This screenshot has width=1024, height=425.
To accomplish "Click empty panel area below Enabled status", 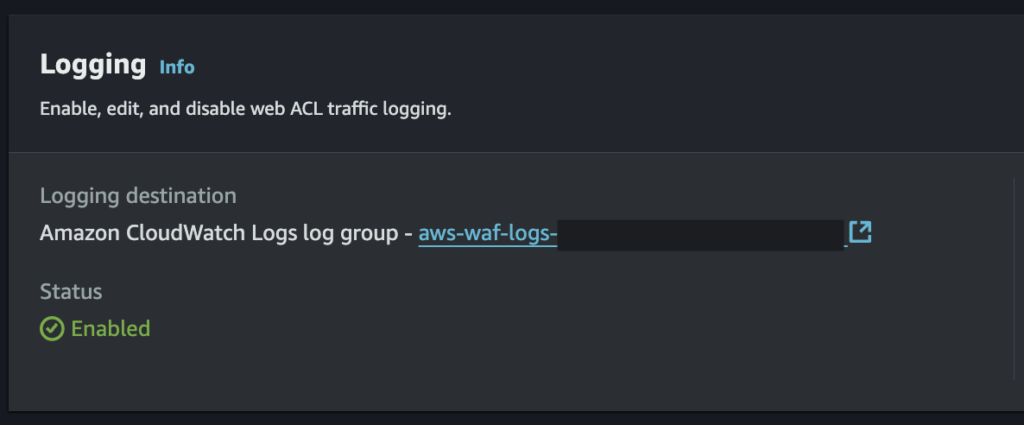I will [400, 375].
